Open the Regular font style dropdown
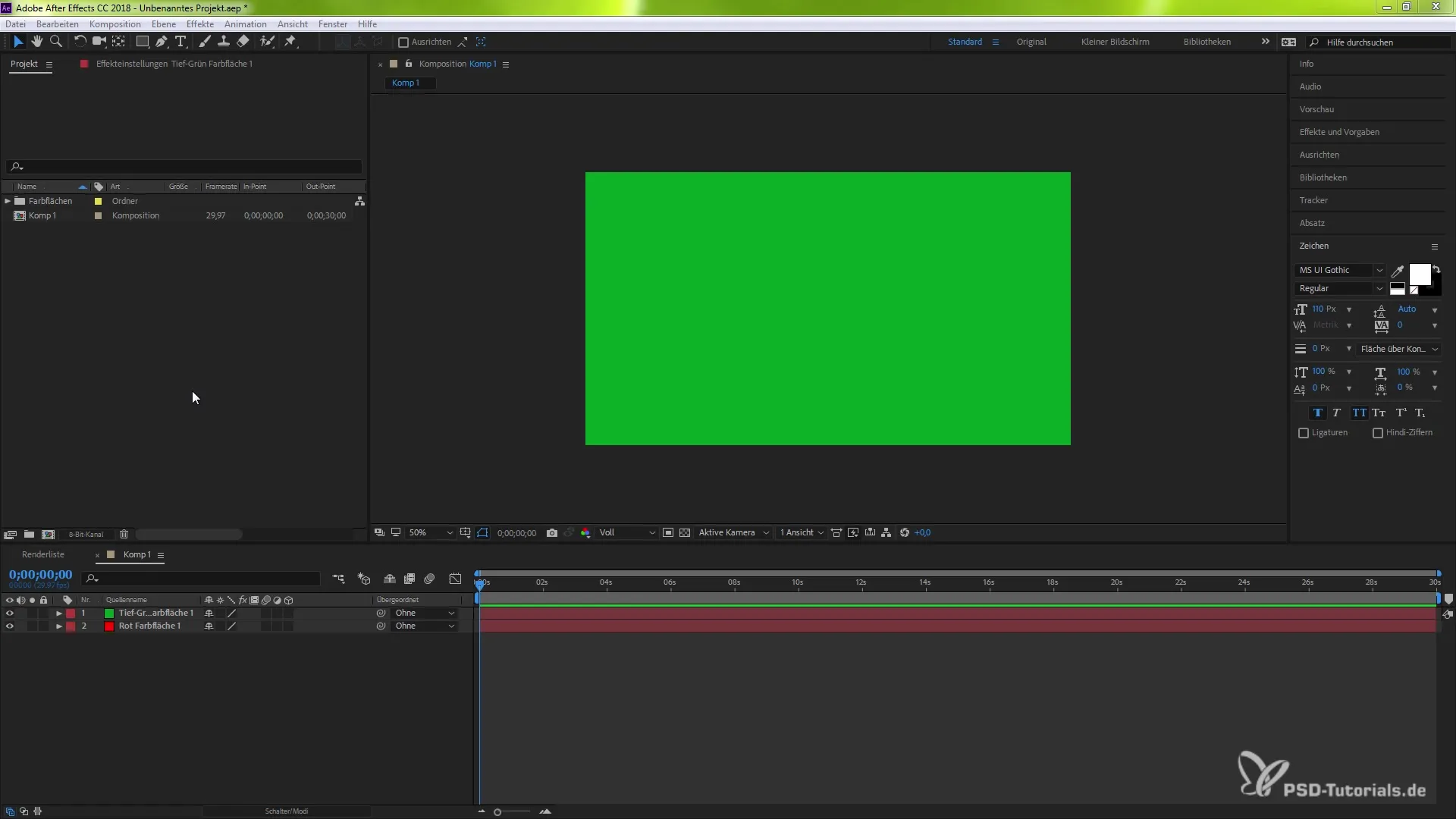Viewport: 1456px width, 819px height. click(x=1340, y=289)
